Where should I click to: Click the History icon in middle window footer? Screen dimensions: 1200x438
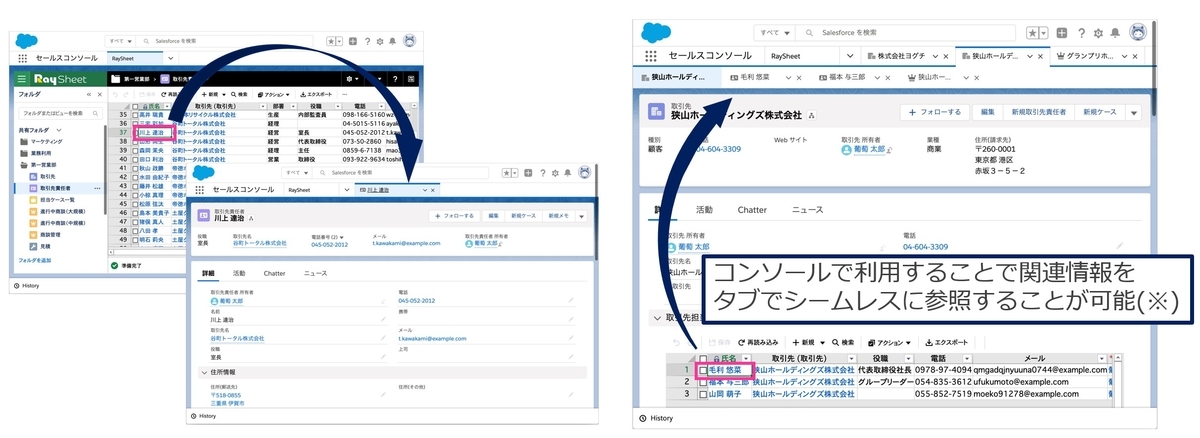click(x=194, y=415)
